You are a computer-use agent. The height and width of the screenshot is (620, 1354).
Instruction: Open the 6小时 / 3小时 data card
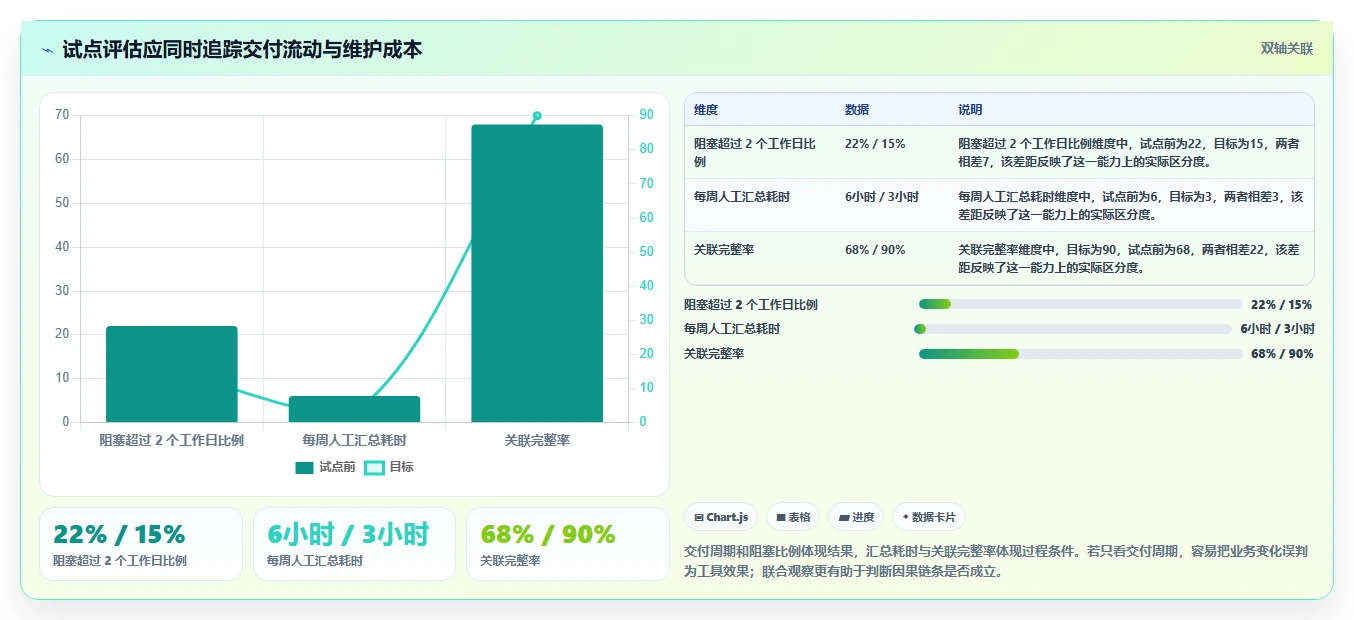354,544
